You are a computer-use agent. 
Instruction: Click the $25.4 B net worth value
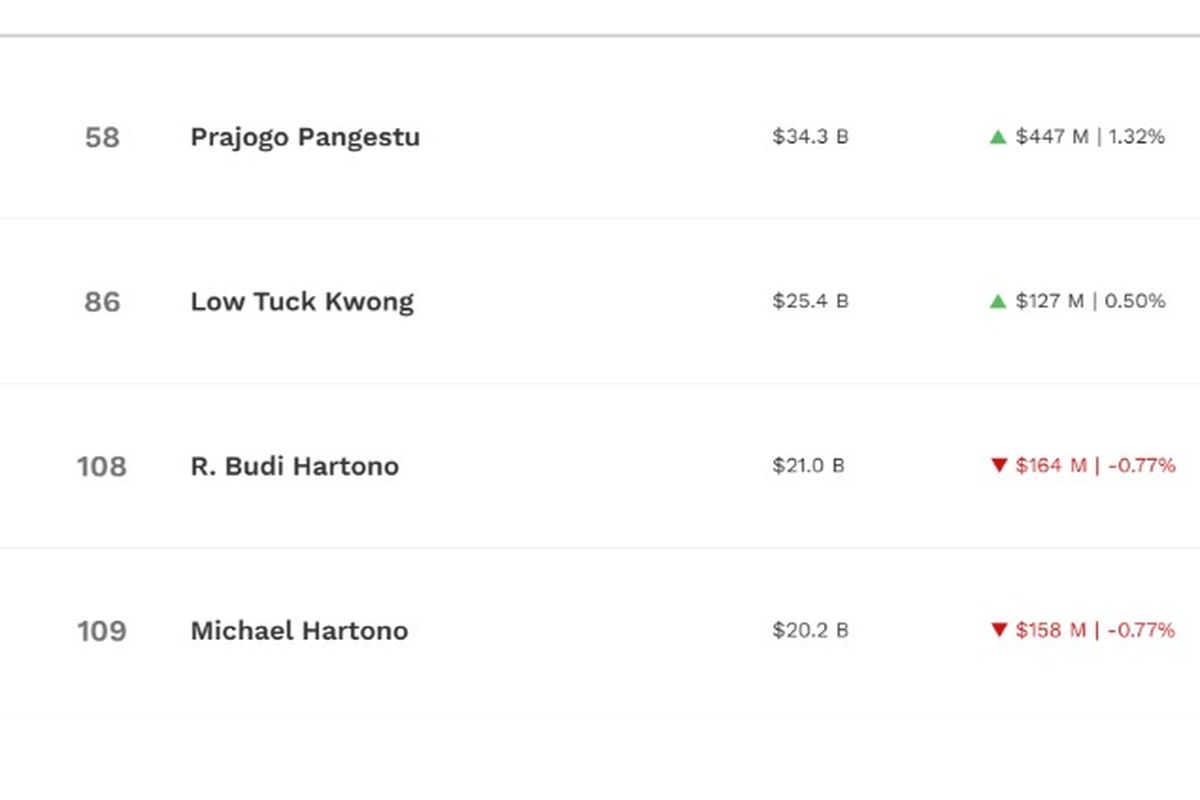(810, 301)
